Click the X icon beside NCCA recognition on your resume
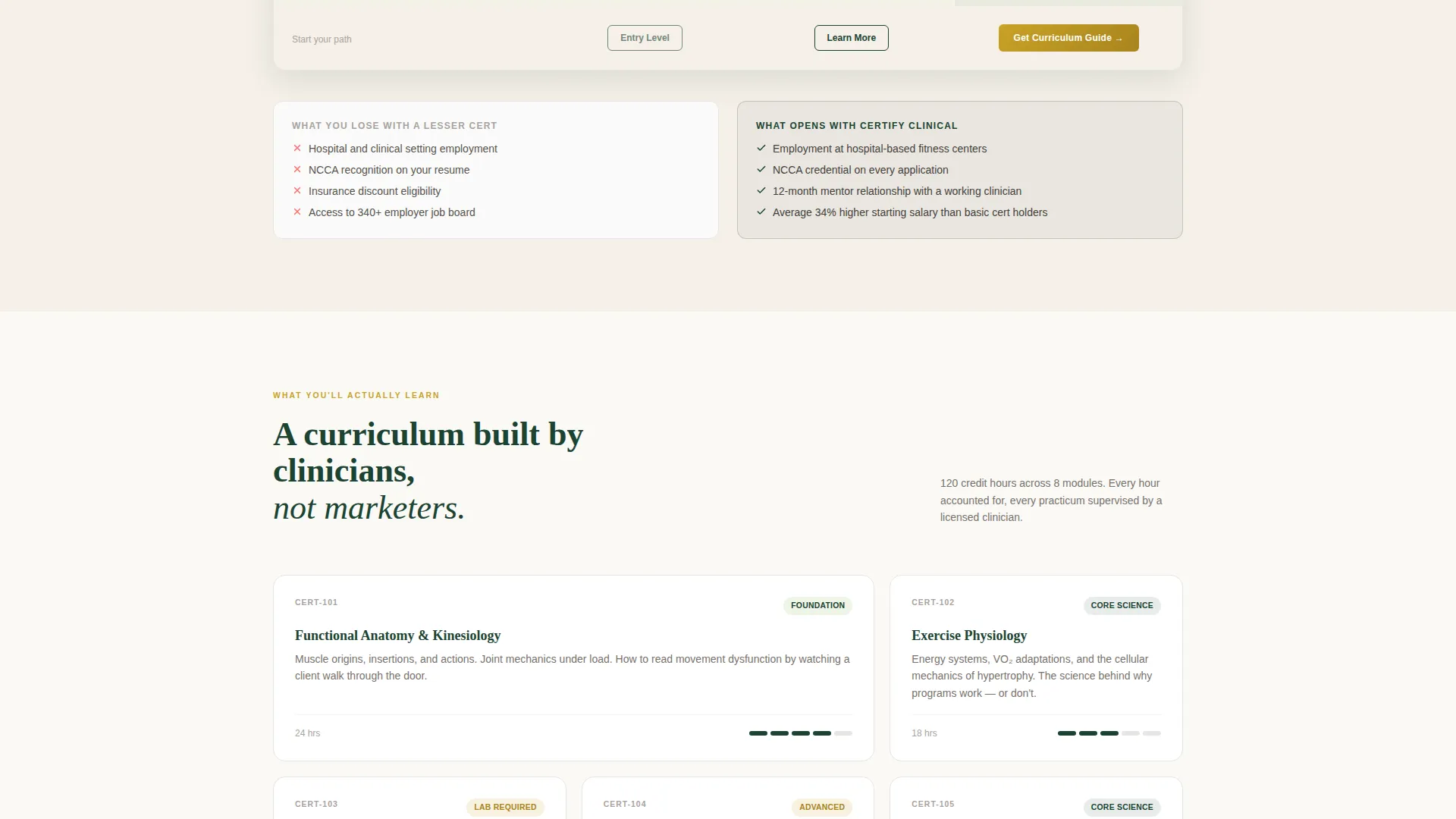Viewport: 1456px width, 819px height. coord(297,170)
